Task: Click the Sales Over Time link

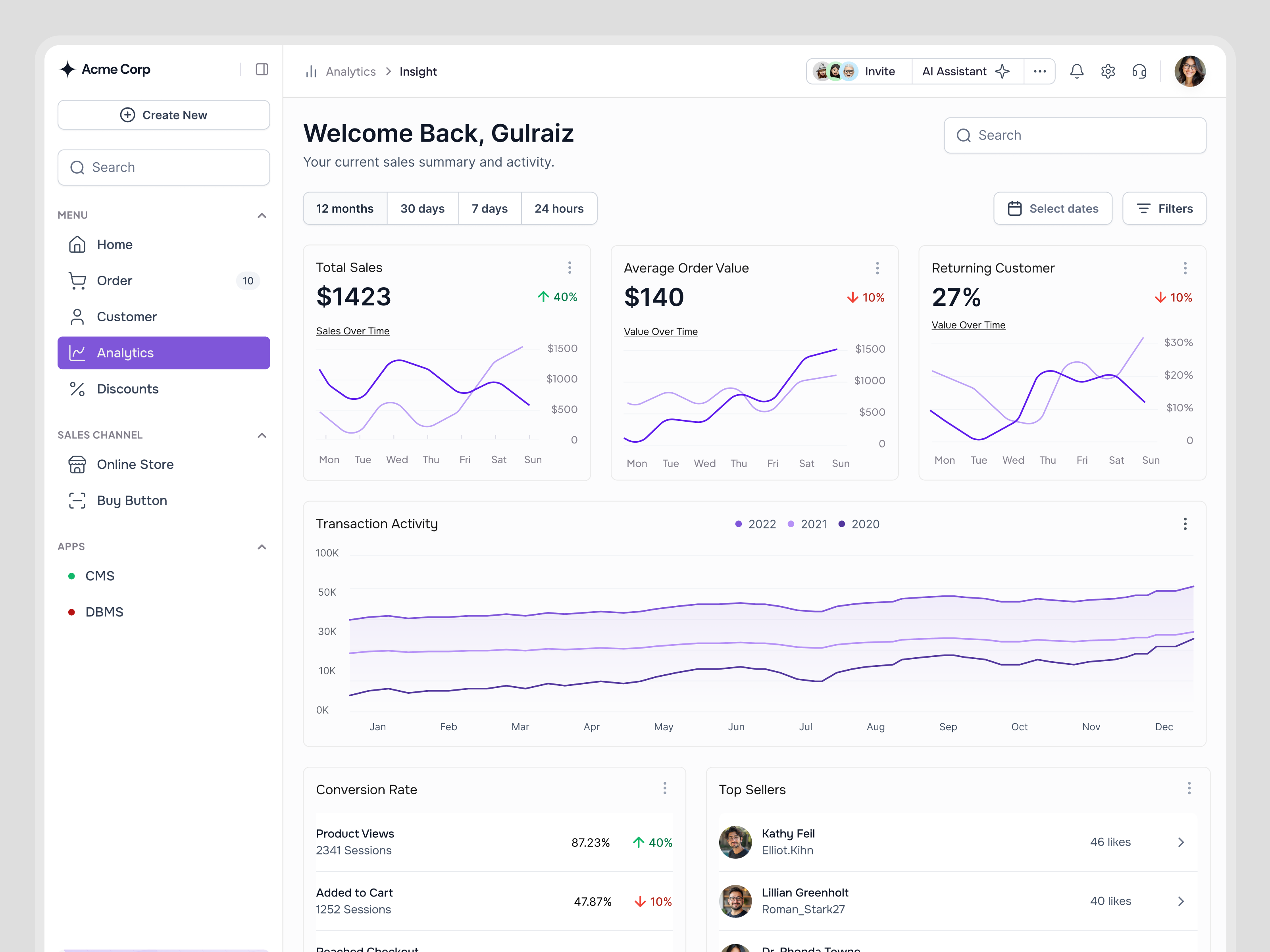Action: (352, 330)
